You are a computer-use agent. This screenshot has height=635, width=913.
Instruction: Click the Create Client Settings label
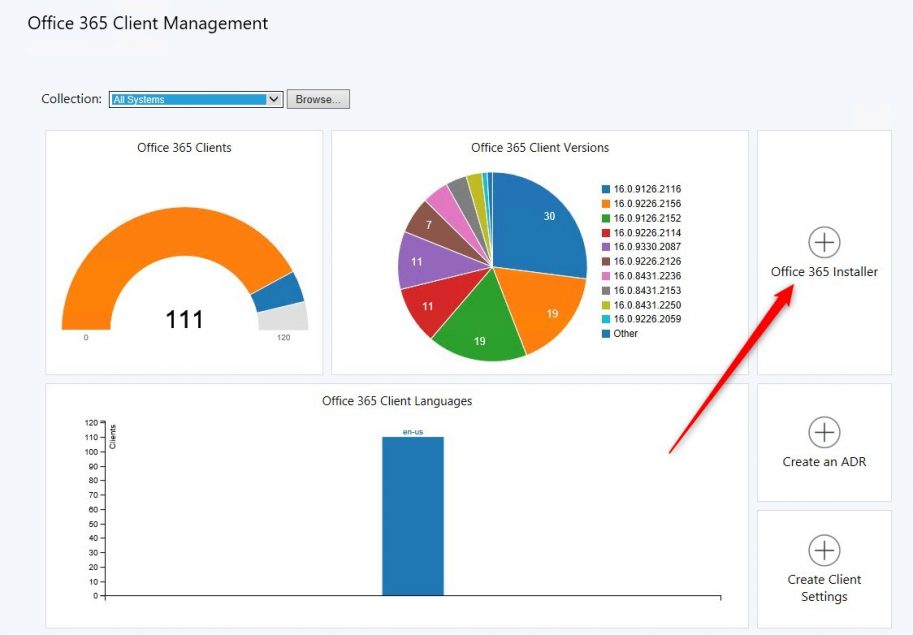click(824, 588)
